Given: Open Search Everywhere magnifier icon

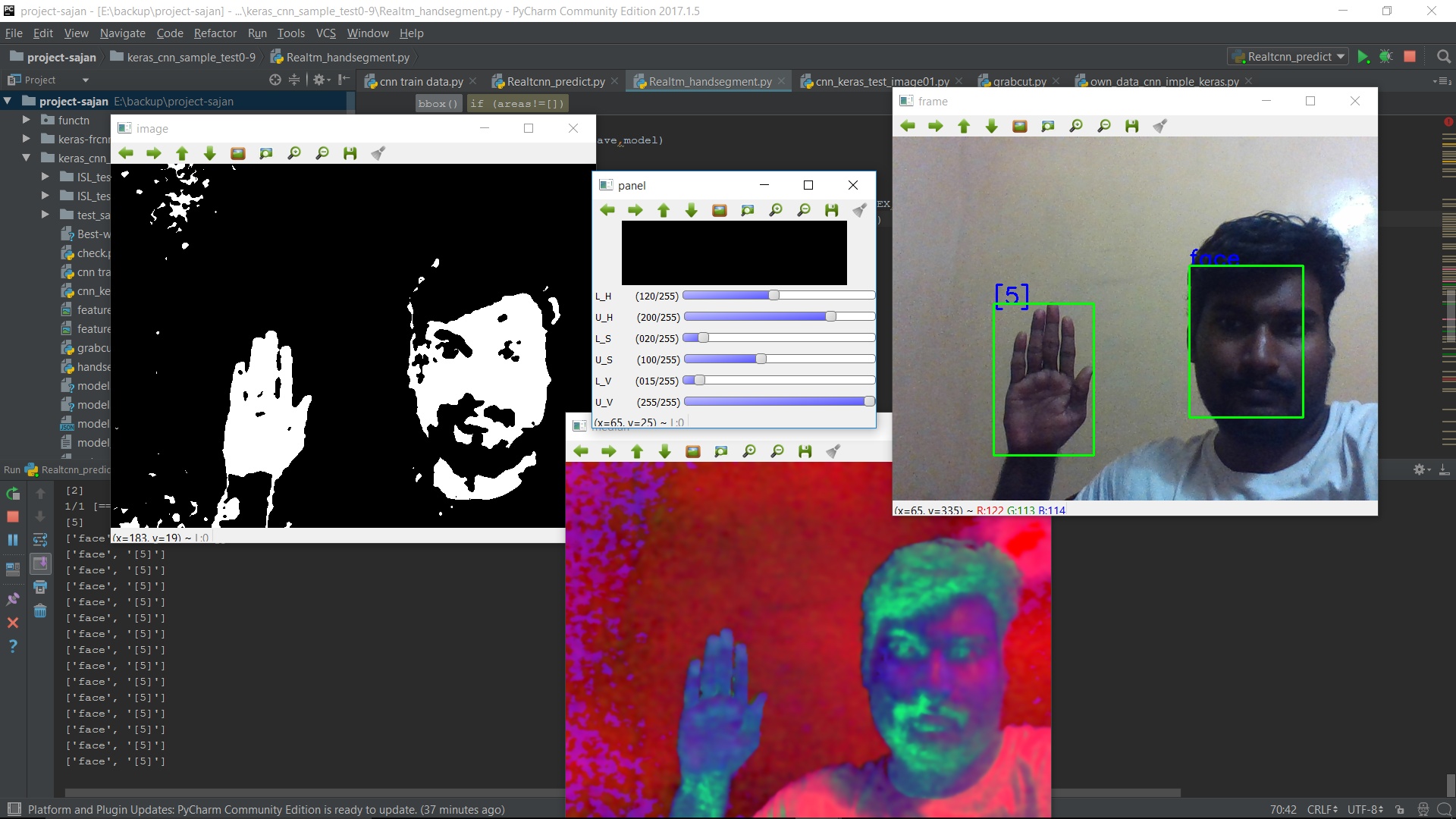Looking at the screenshot, I should point(1444,57).
